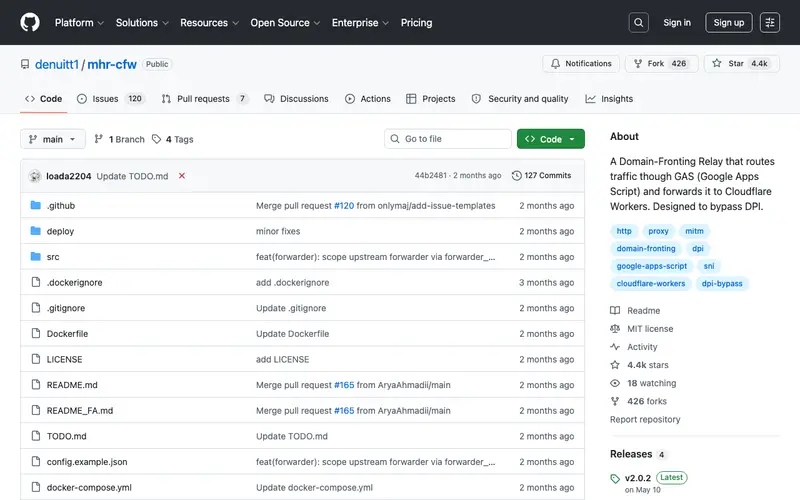The height and width of the screenshot is (500, 800).
Task: Click the cloudflare-workers topic tag
Action: tap(651, 284)
